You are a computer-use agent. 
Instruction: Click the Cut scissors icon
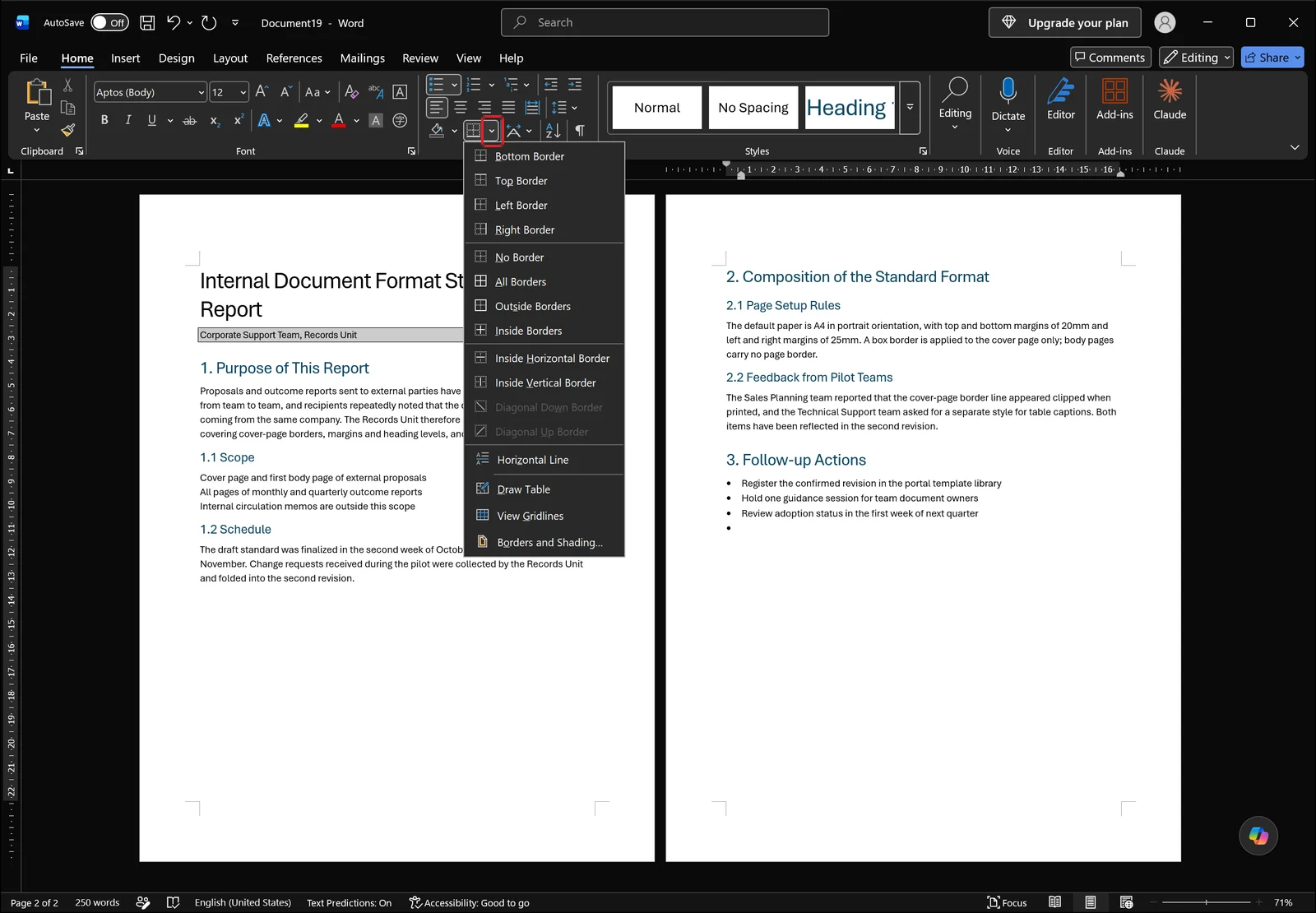click(x=67, y=86)
